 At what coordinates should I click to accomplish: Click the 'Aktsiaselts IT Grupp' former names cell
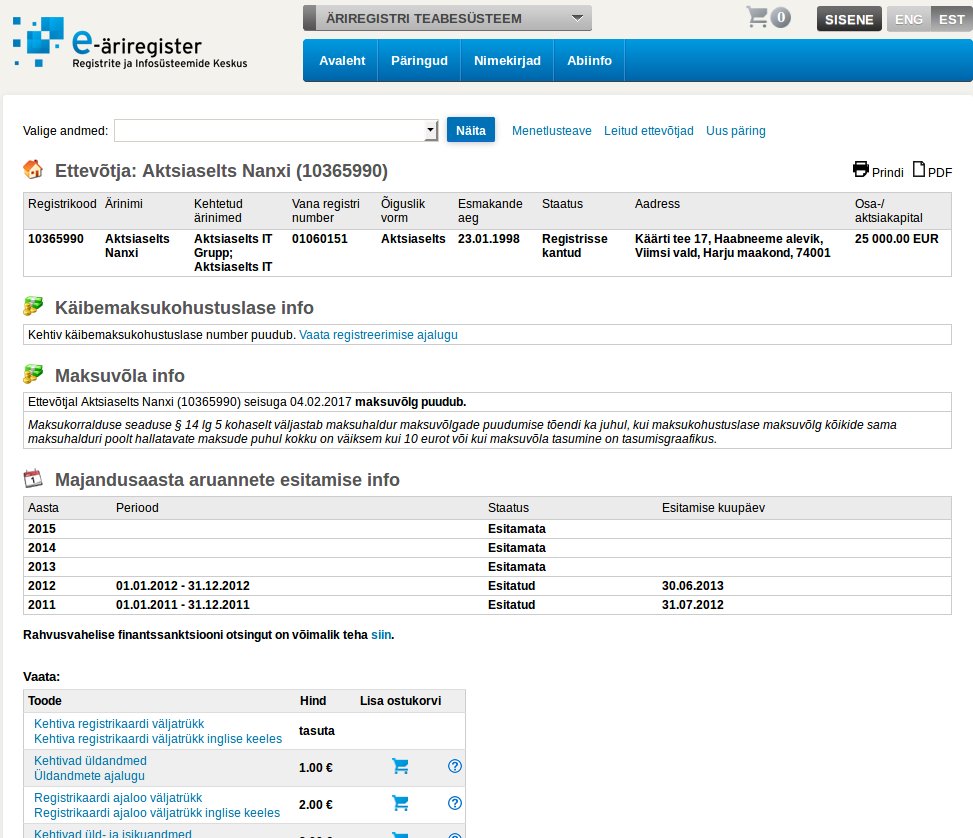click(x=233, y=253)
